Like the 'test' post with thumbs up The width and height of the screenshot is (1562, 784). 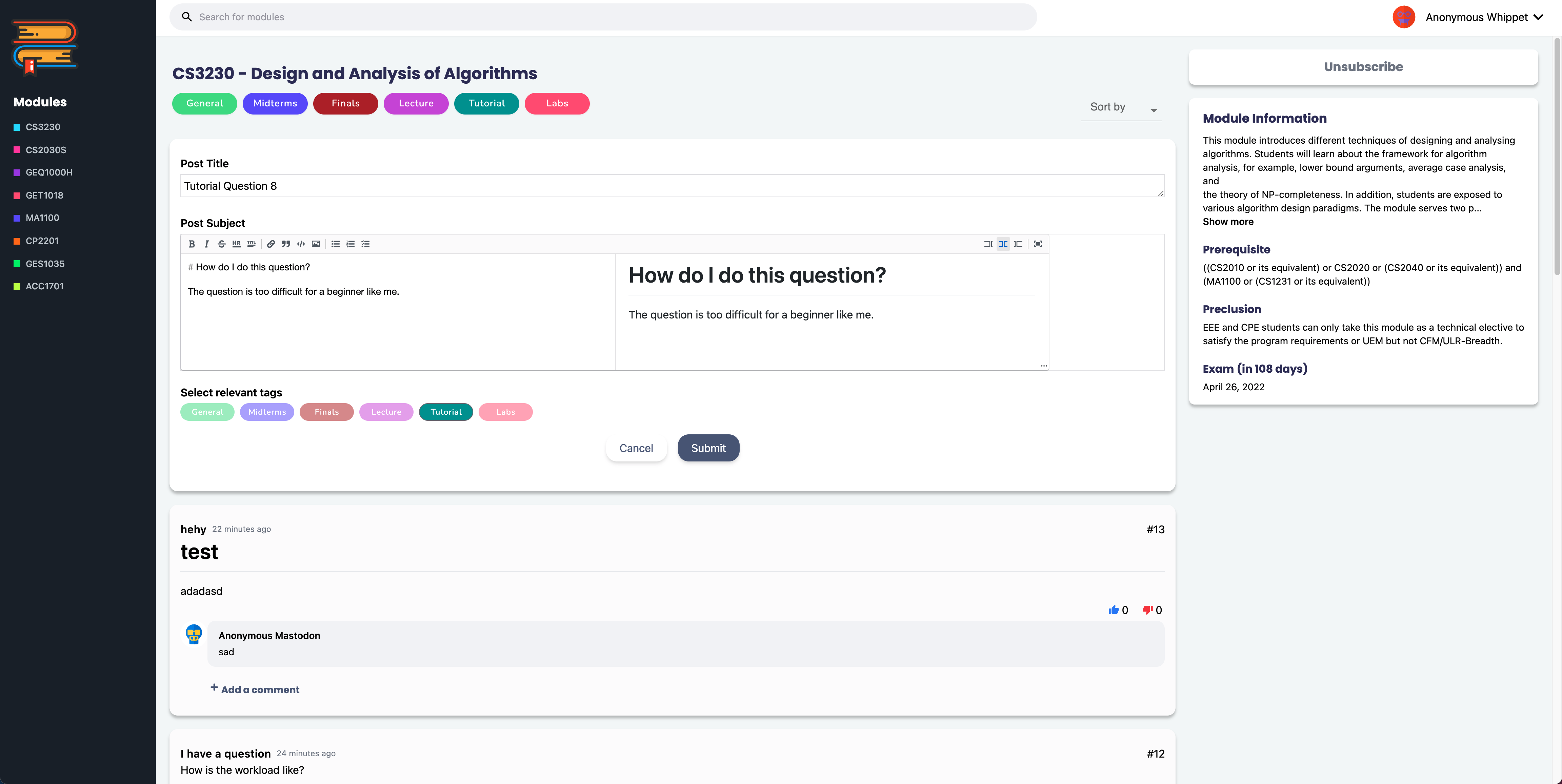tap(1113, 610)
